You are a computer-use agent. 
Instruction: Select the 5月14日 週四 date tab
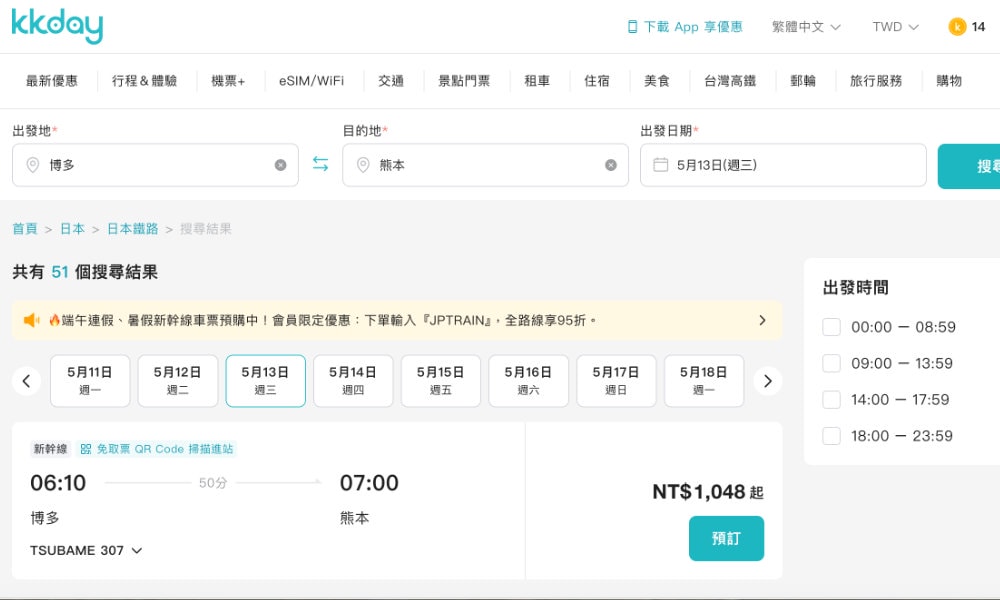click(353, 381)
